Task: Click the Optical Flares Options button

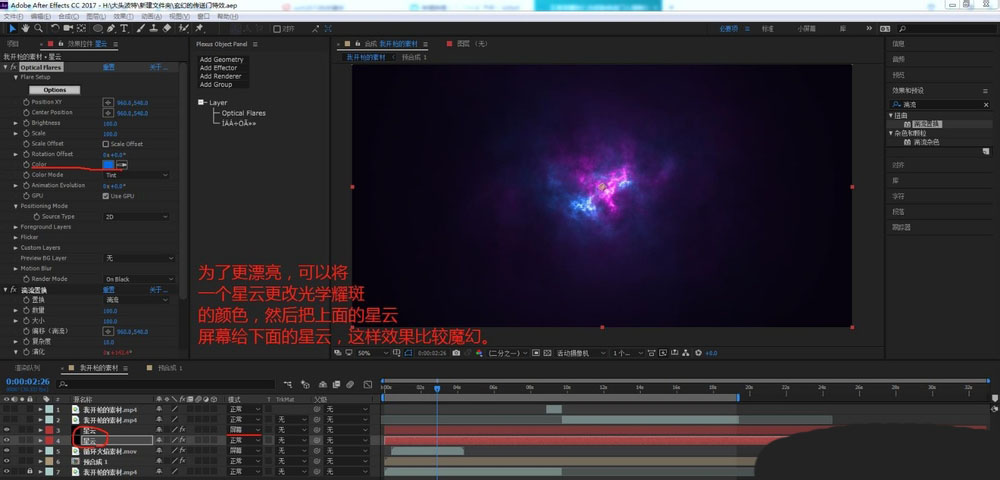Action: click(x=55, y=90)
